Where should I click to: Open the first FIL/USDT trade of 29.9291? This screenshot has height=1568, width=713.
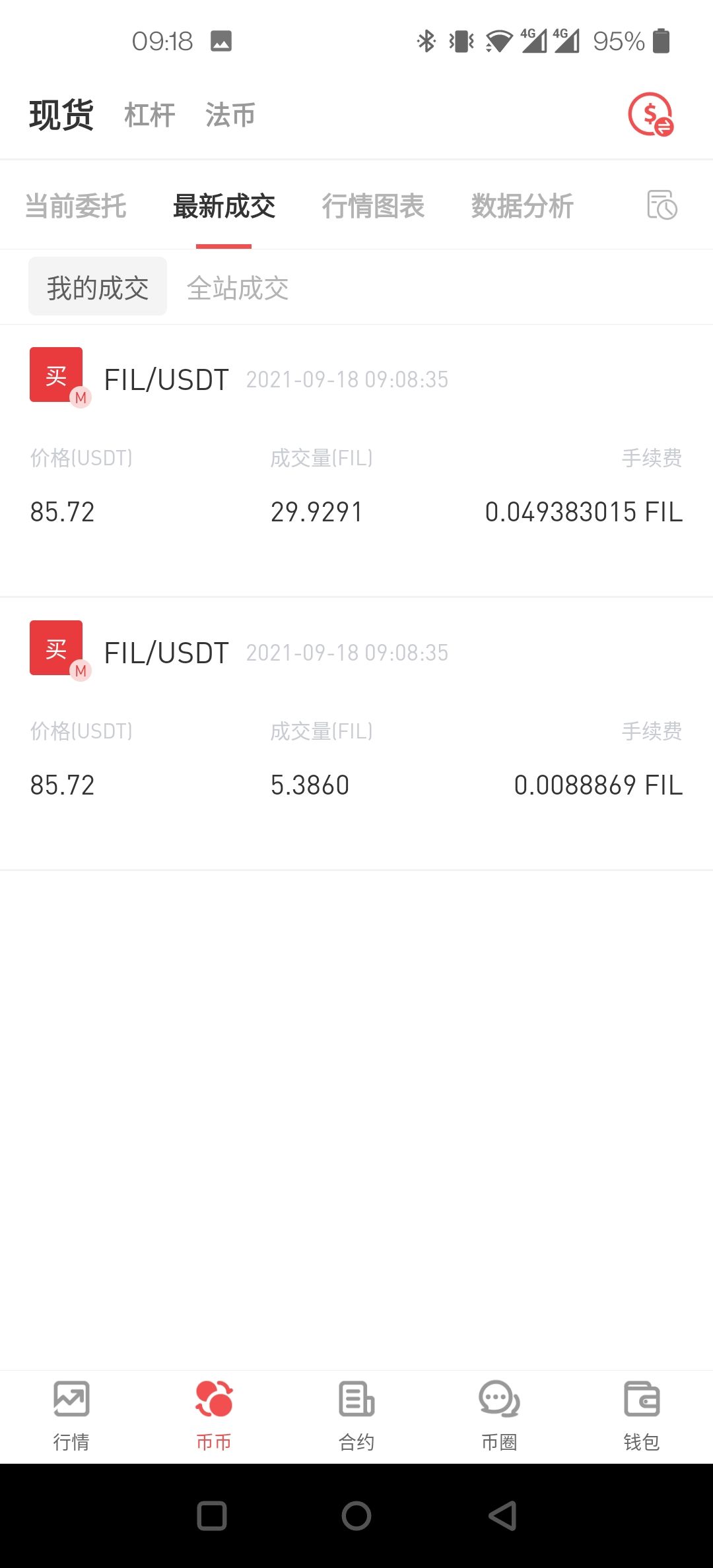[x=356, y=461]
